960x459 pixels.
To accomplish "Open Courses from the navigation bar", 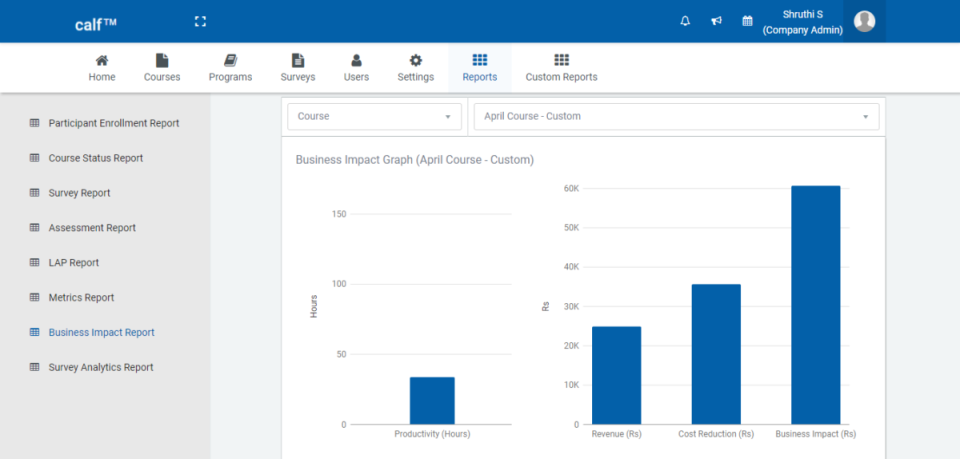I will point(162,68).
